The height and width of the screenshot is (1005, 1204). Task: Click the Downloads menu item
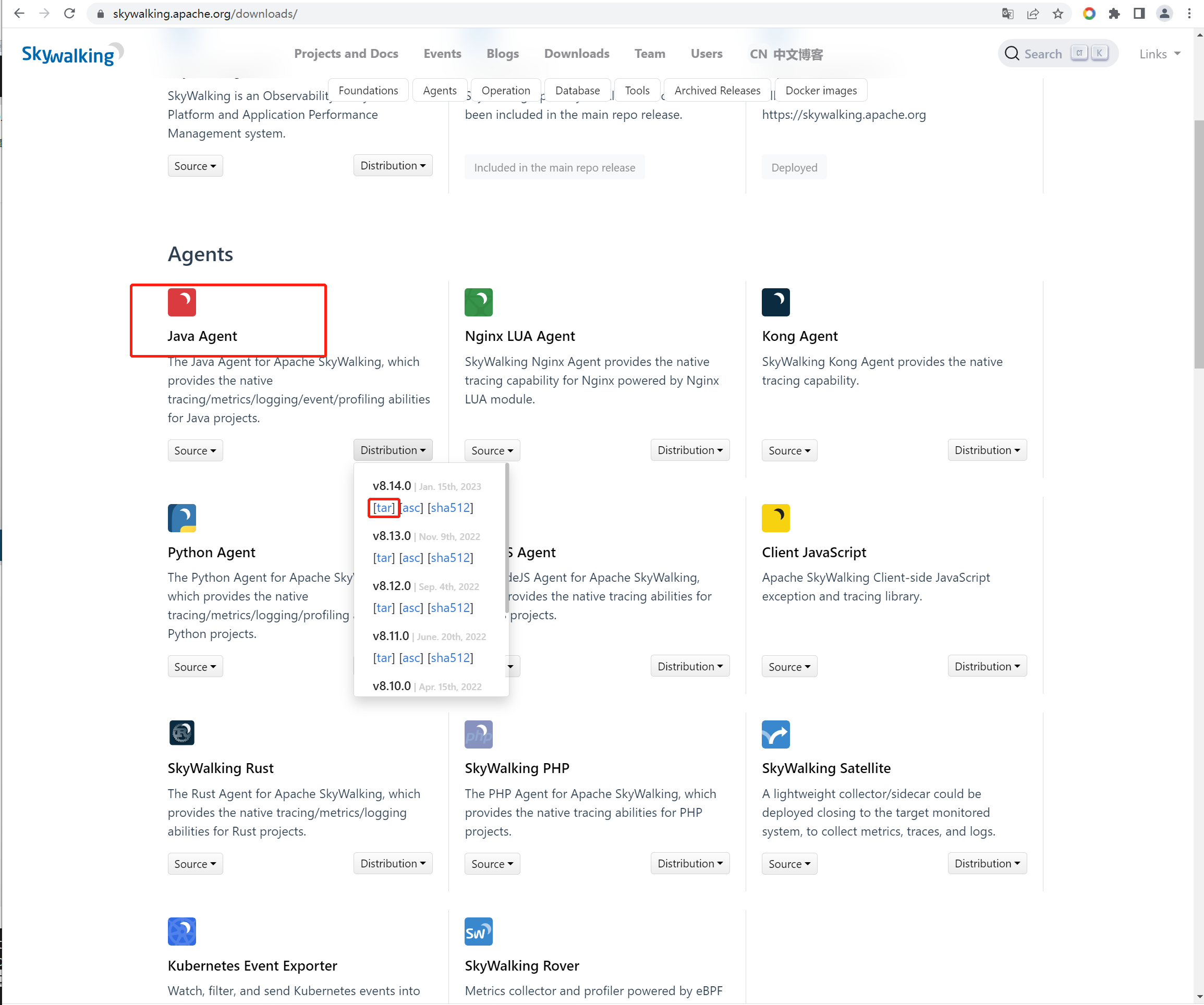[576, 54]
